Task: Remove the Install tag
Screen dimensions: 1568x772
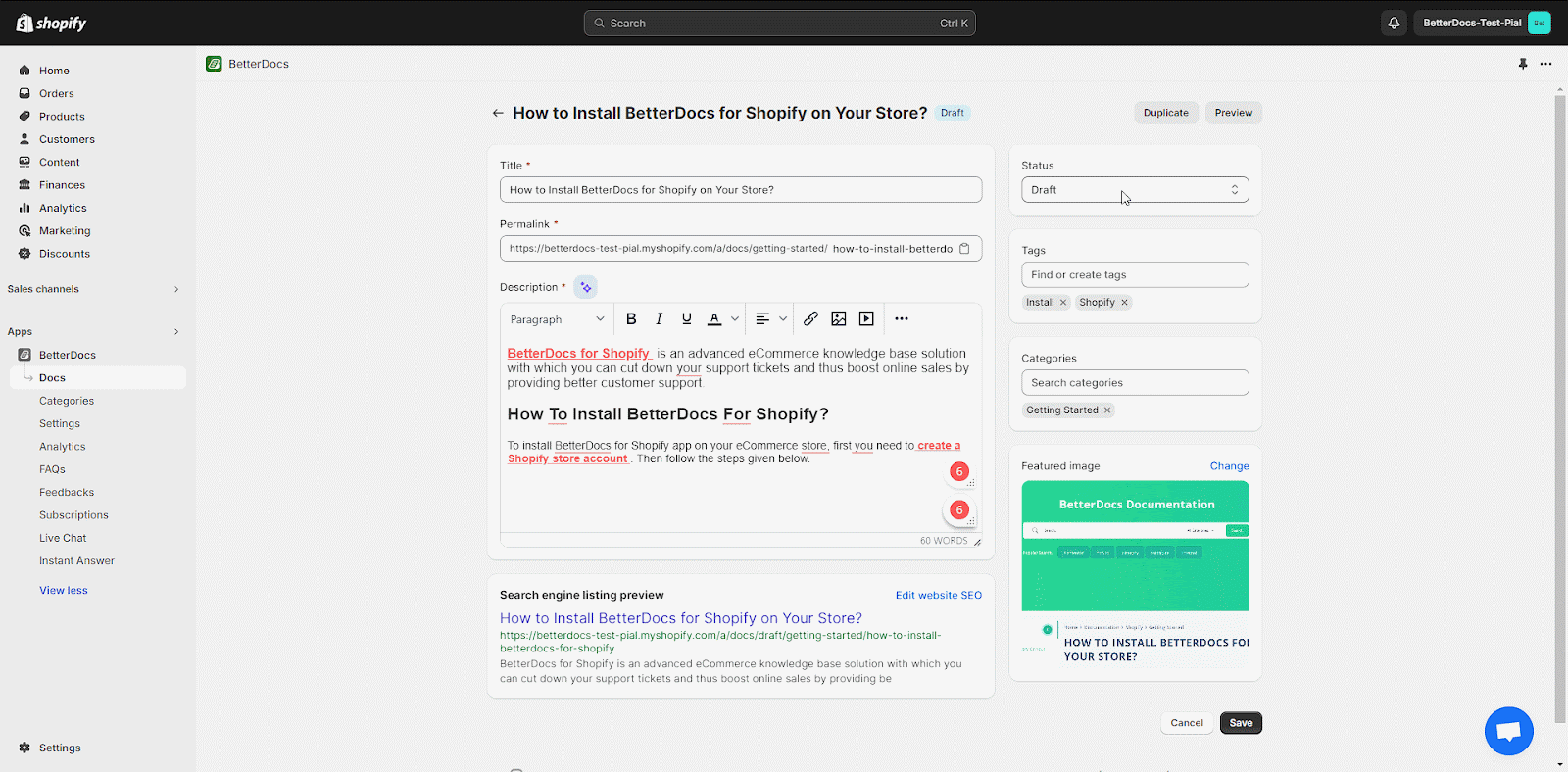Action: (x=1063, y=303)
